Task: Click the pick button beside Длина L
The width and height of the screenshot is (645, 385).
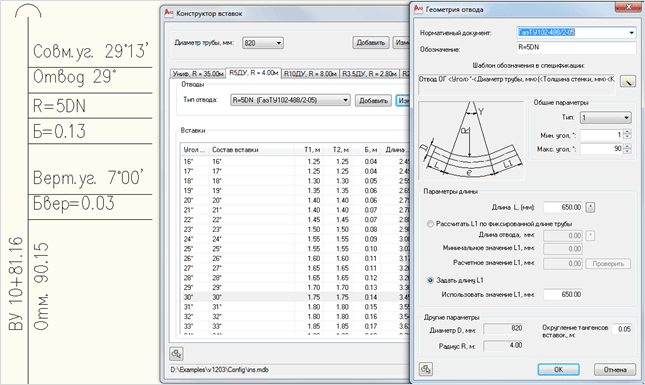Action: click(590, 207)
